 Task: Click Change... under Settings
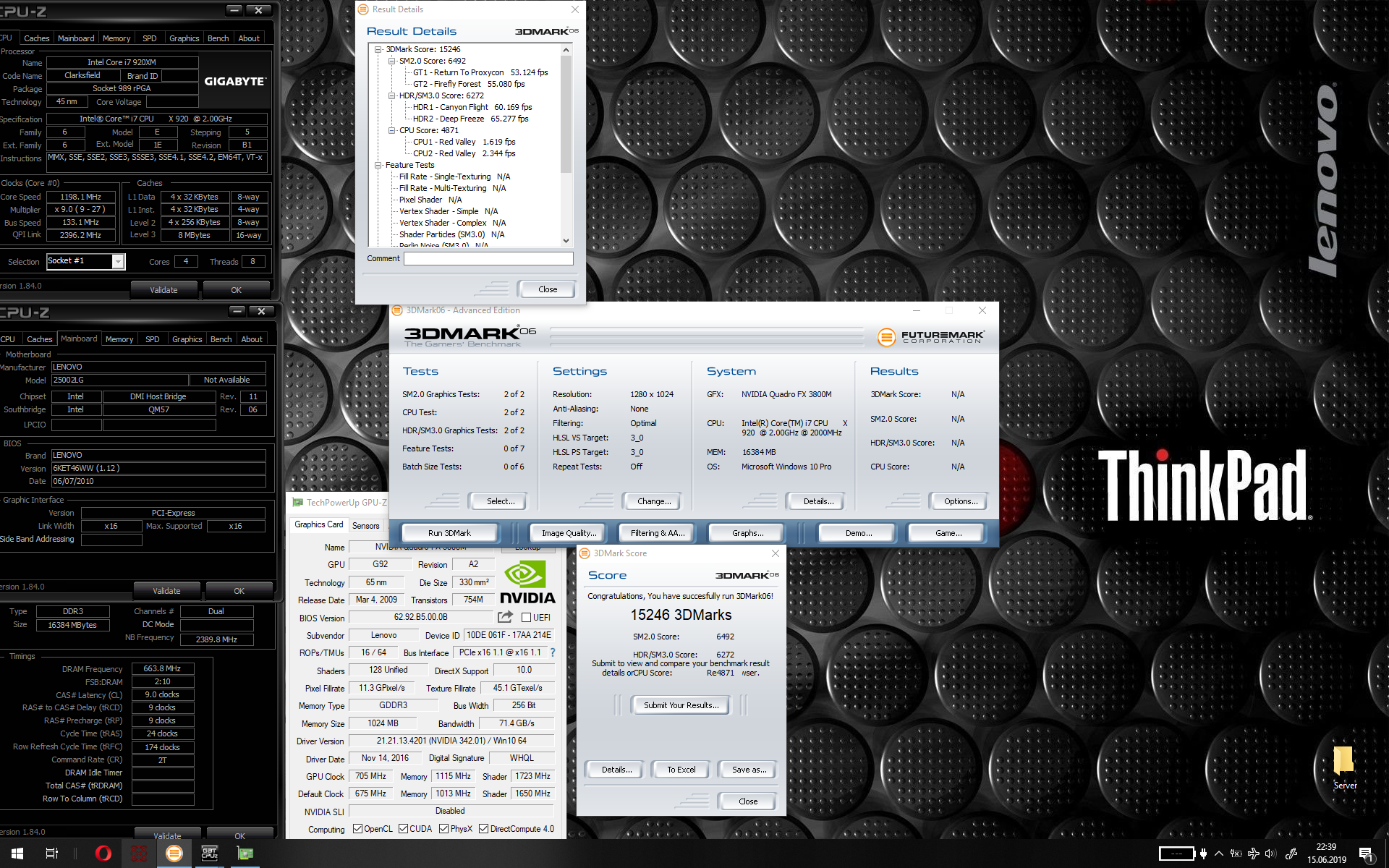(x=654, y=501)
